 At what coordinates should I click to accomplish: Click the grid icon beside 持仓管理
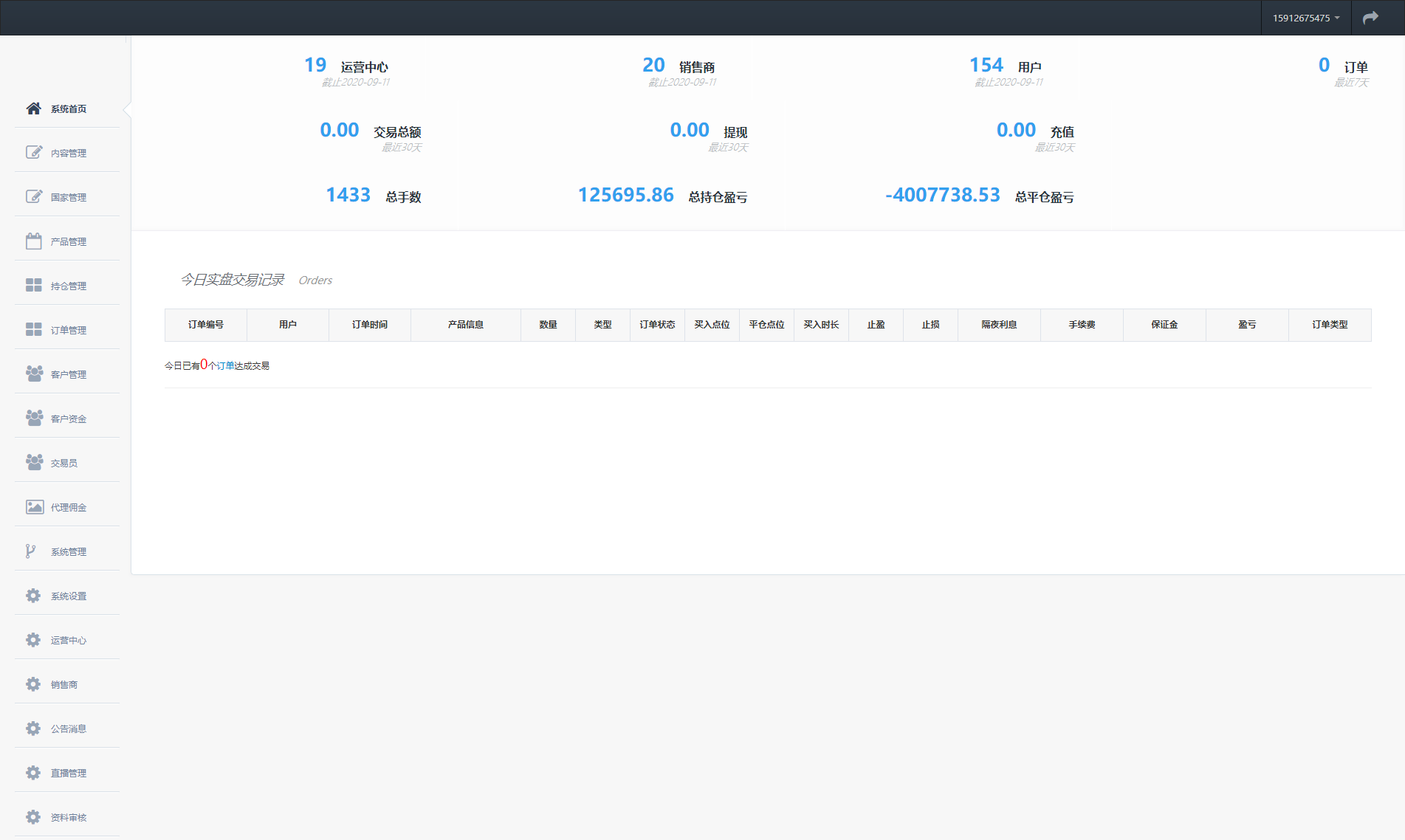click(x=33, y=286)
